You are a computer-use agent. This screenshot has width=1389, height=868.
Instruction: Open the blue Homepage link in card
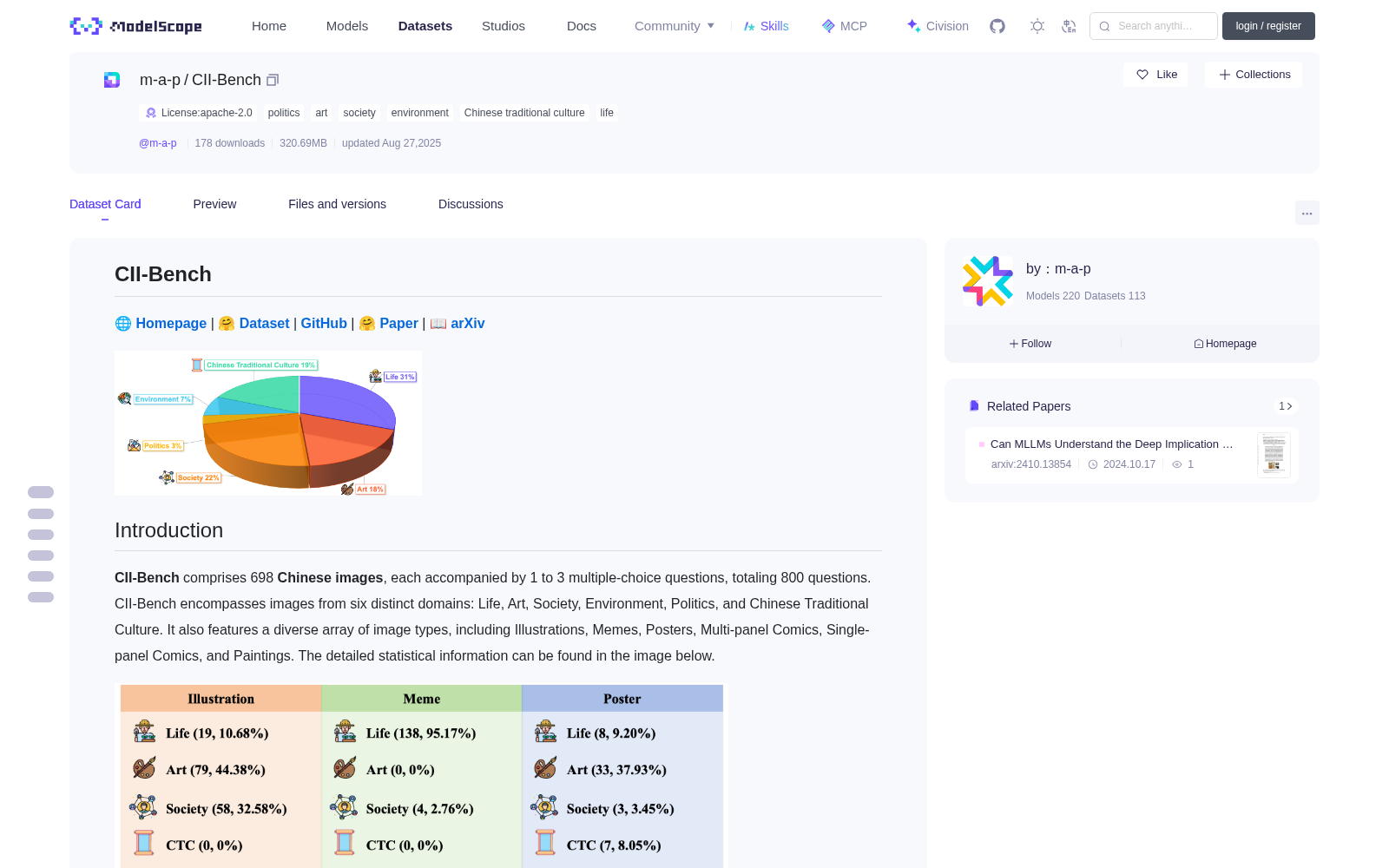pos(171,323)
